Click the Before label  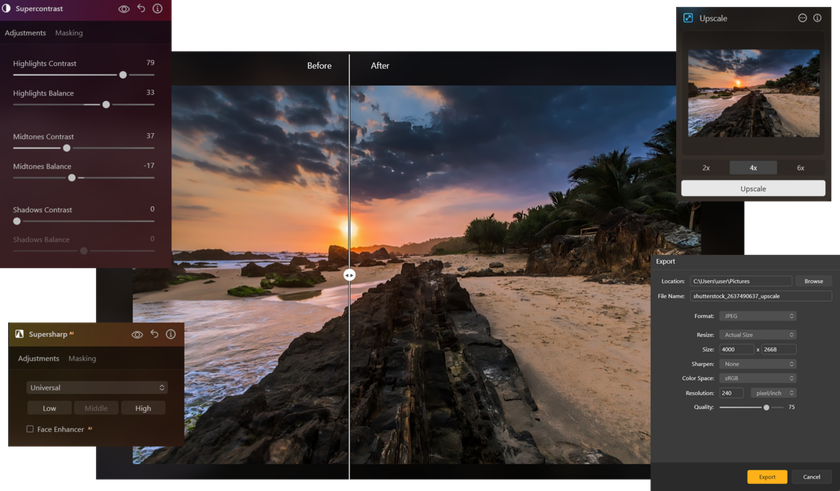pos(319,66)
